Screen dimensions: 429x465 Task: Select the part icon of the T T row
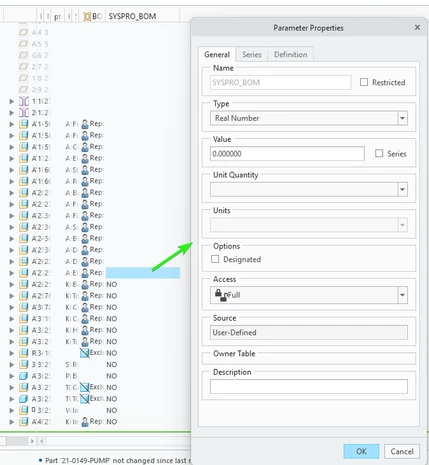coord(24,399)
